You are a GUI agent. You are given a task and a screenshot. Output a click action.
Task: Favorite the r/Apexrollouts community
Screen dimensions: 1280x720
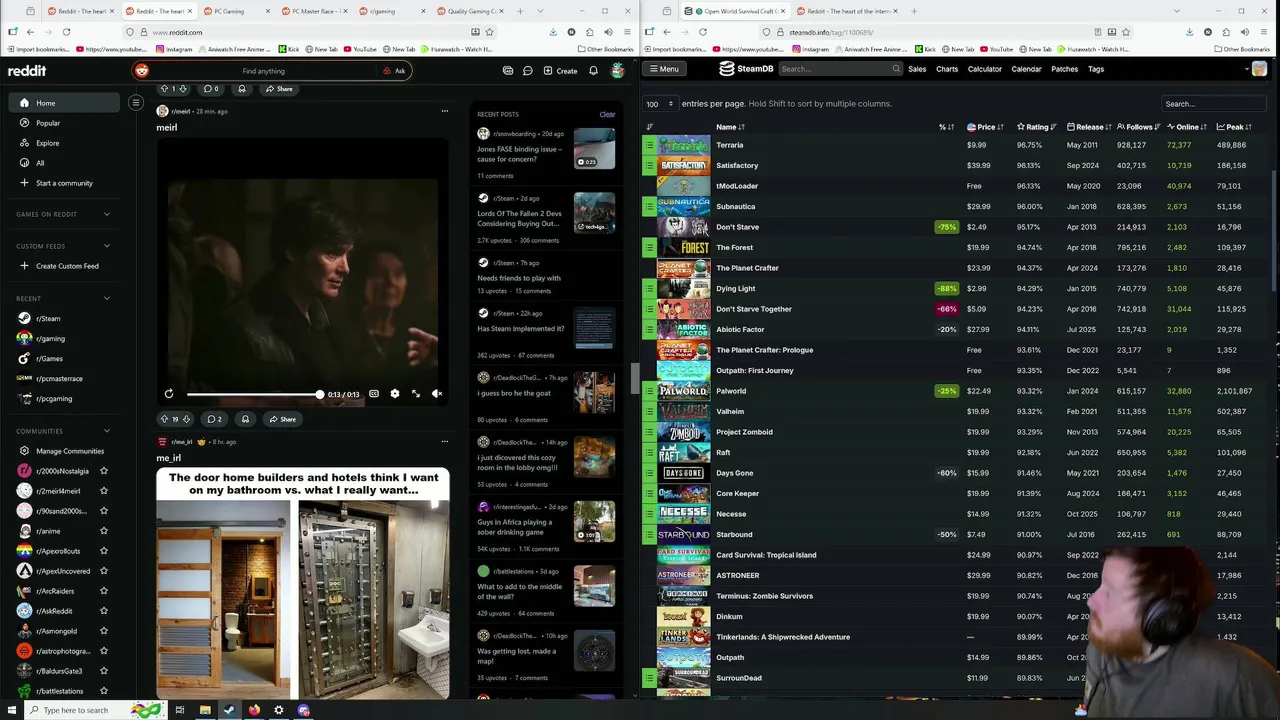tap(104, 551)
